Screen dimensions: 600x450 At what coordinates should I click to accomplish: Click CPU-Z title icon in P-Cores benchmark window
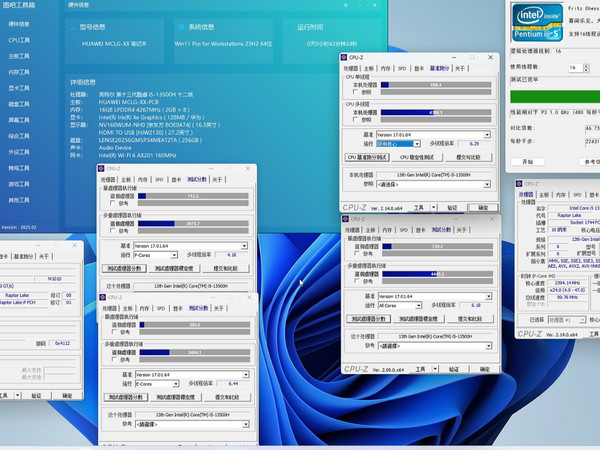pos(101,169)
